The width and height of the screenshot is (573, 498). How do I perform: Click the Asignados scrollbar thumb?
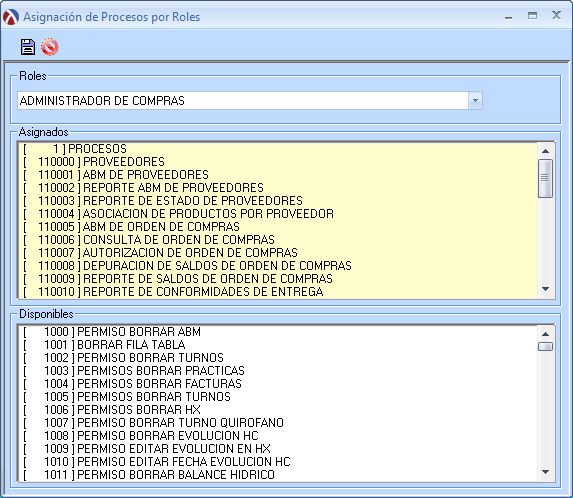[545, 178]
